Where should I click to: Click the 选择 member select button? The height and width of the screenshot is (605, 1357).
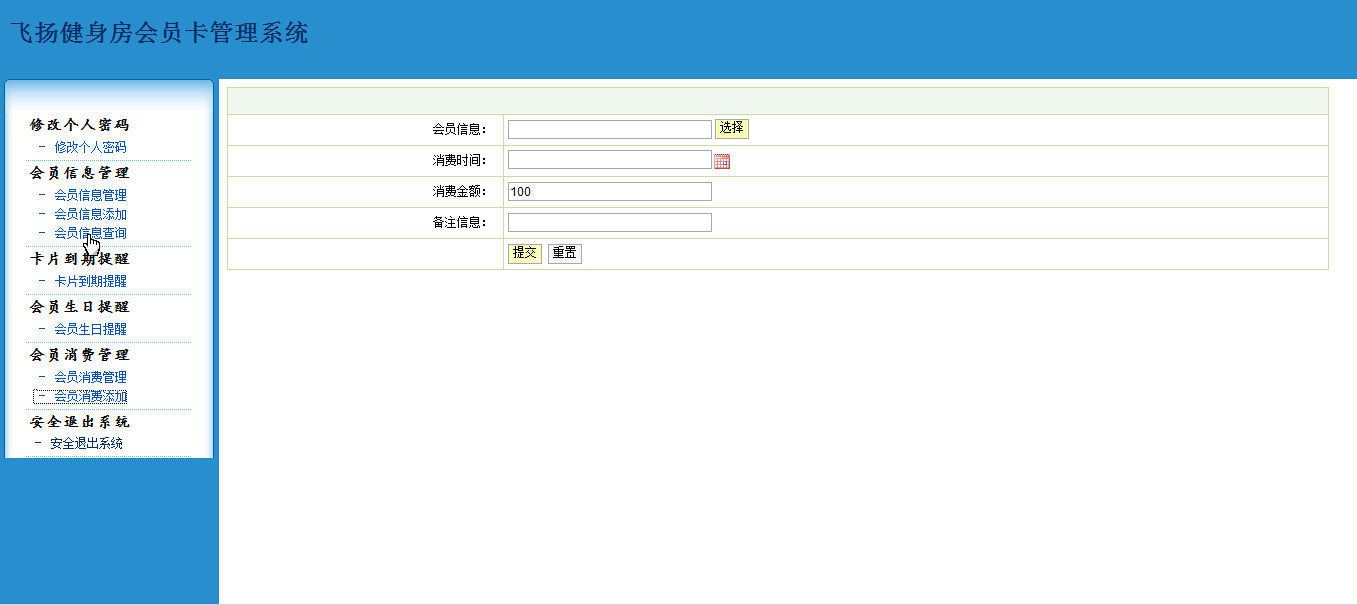tap(732, 128)
